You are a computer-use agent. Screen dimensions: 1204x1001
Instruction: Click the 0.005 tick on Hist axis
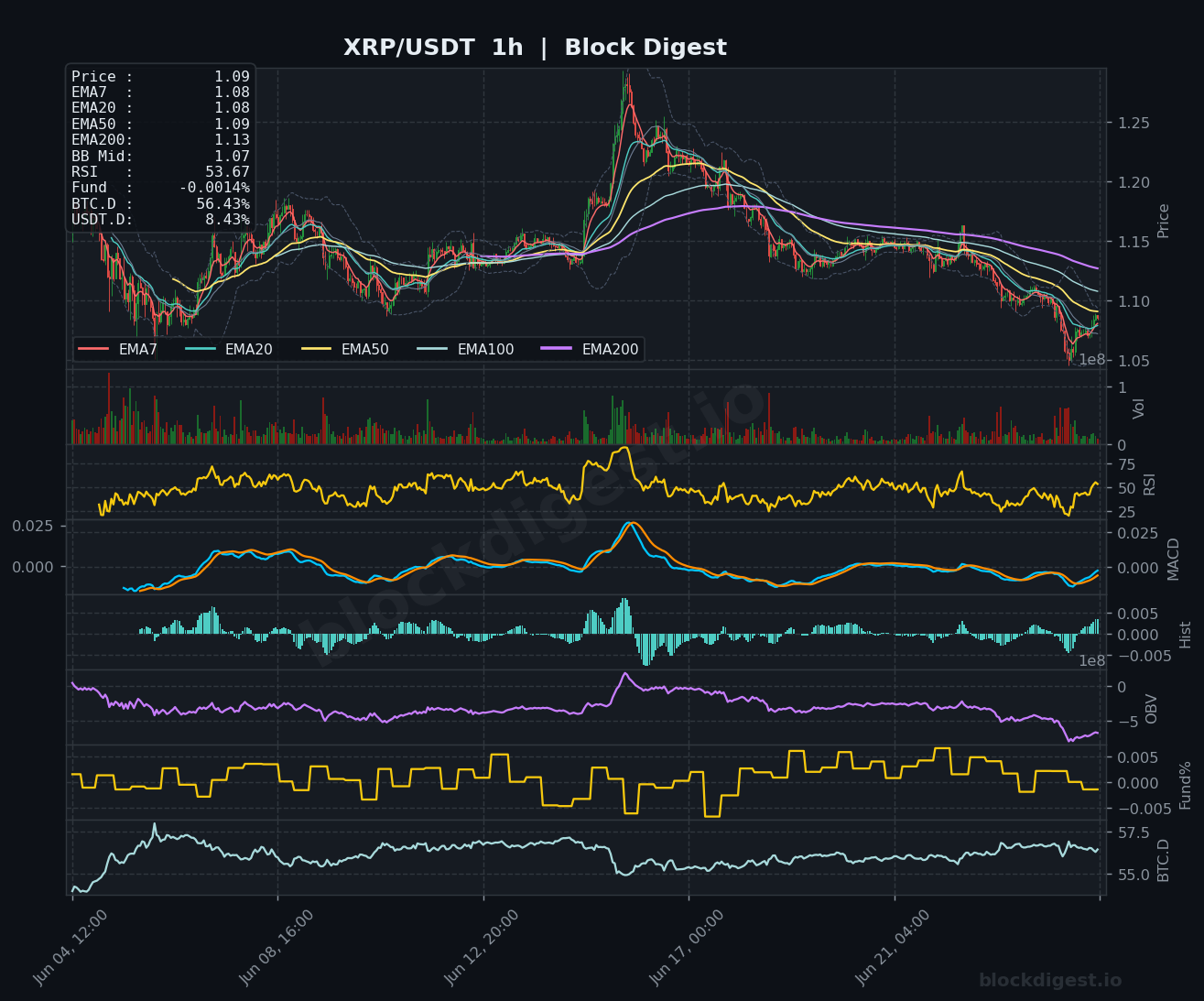1138,614
